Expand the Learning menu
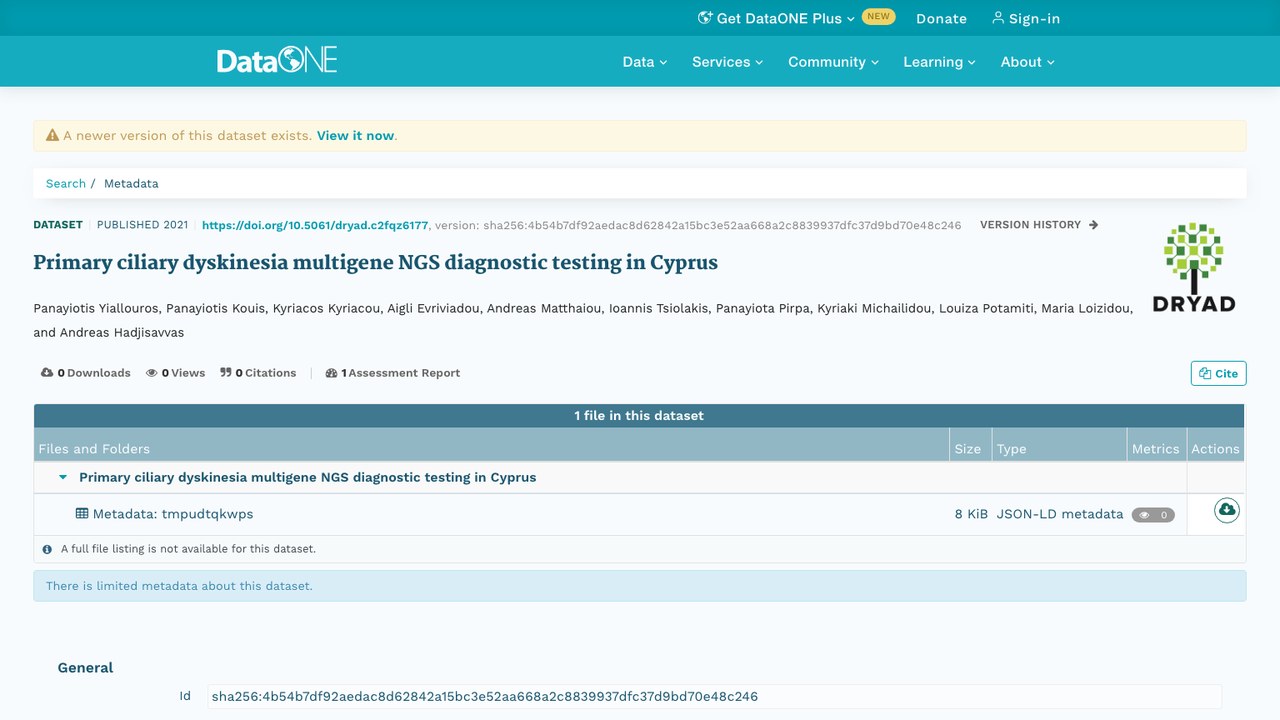The width and height of the screenshot is (1280, 720). [x=939, y=62]
